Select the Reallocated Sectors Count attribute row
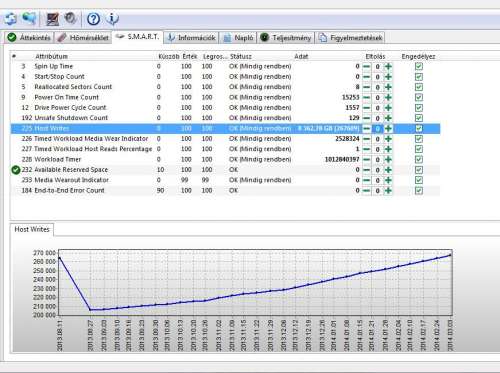The height and width of the screenshot is (373, 500). (225, 87)
